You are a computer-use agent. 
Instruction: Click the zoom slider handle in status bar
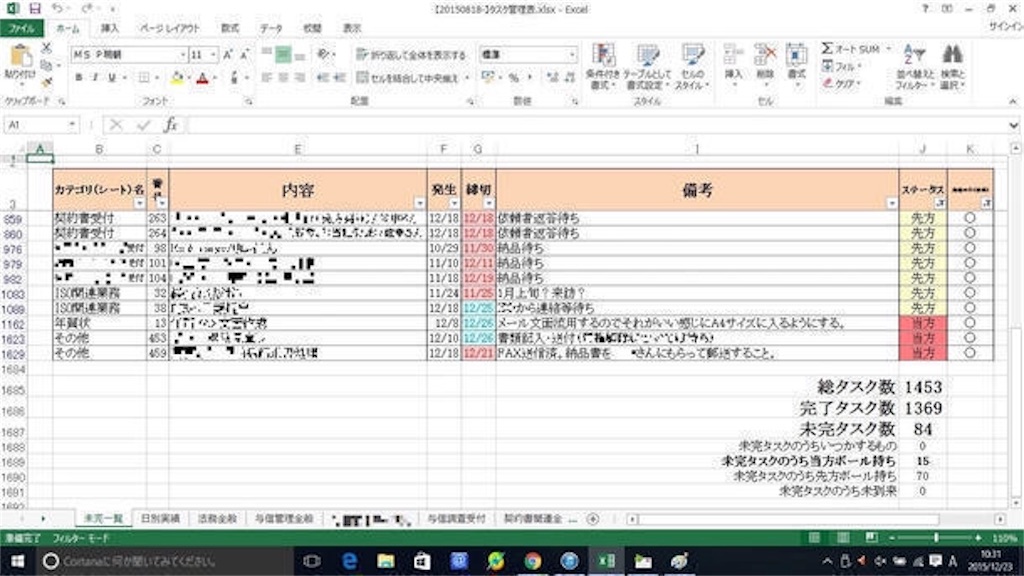click(936, 537)
